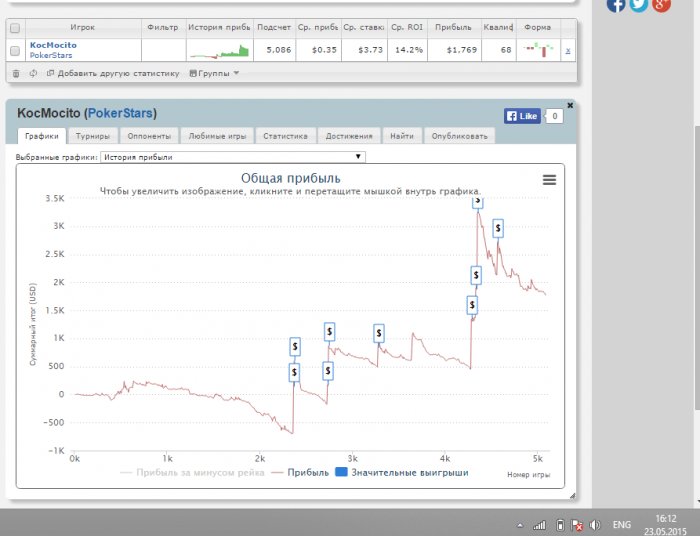700x536 pixels.
Task: Click the ENG language indicator
Action: click(621, 525)
